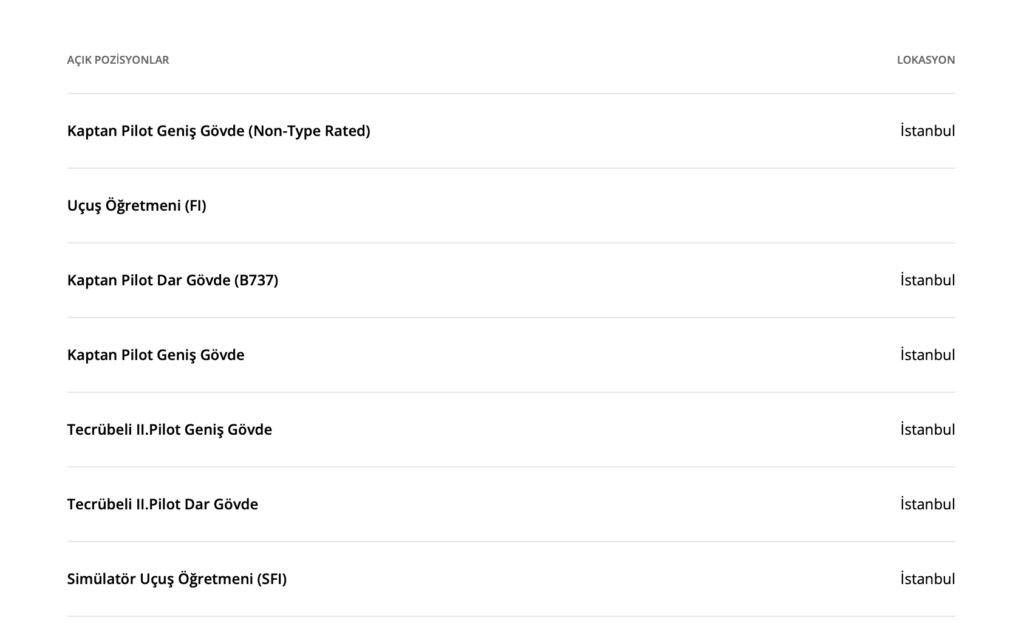Click empty location cell of Uçuş Öğretmeni row
Screen dimensions: 1024x629
tap(927, 205)
